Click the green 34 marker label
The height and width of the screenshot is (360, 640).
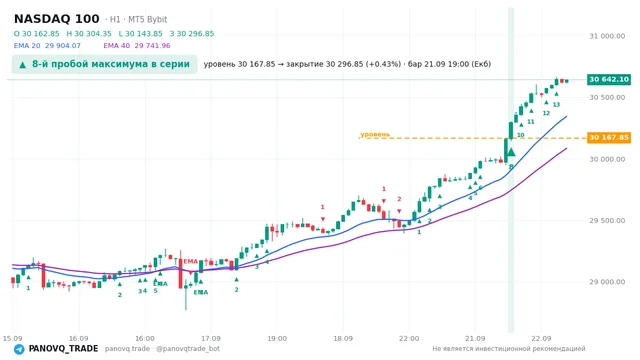tap(142, 291)
